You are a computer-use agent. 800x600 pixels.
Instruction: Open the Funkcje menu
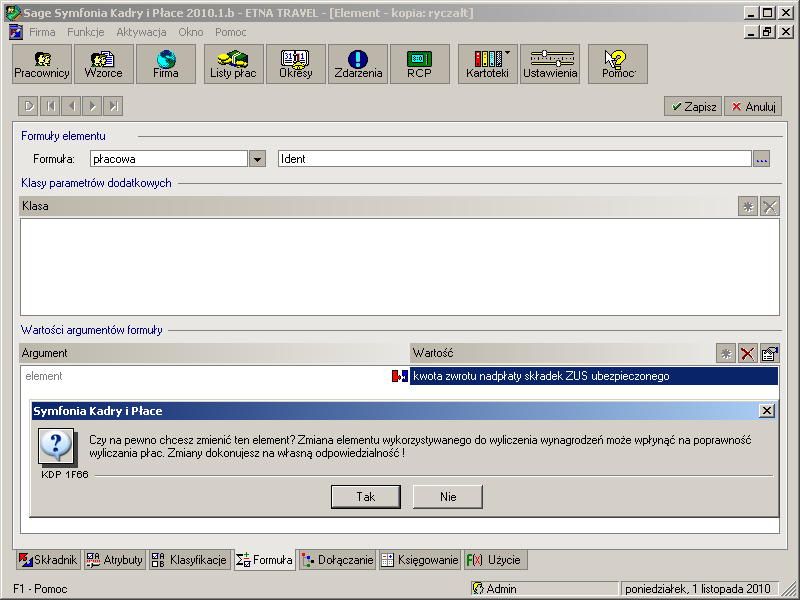[86, 32]
